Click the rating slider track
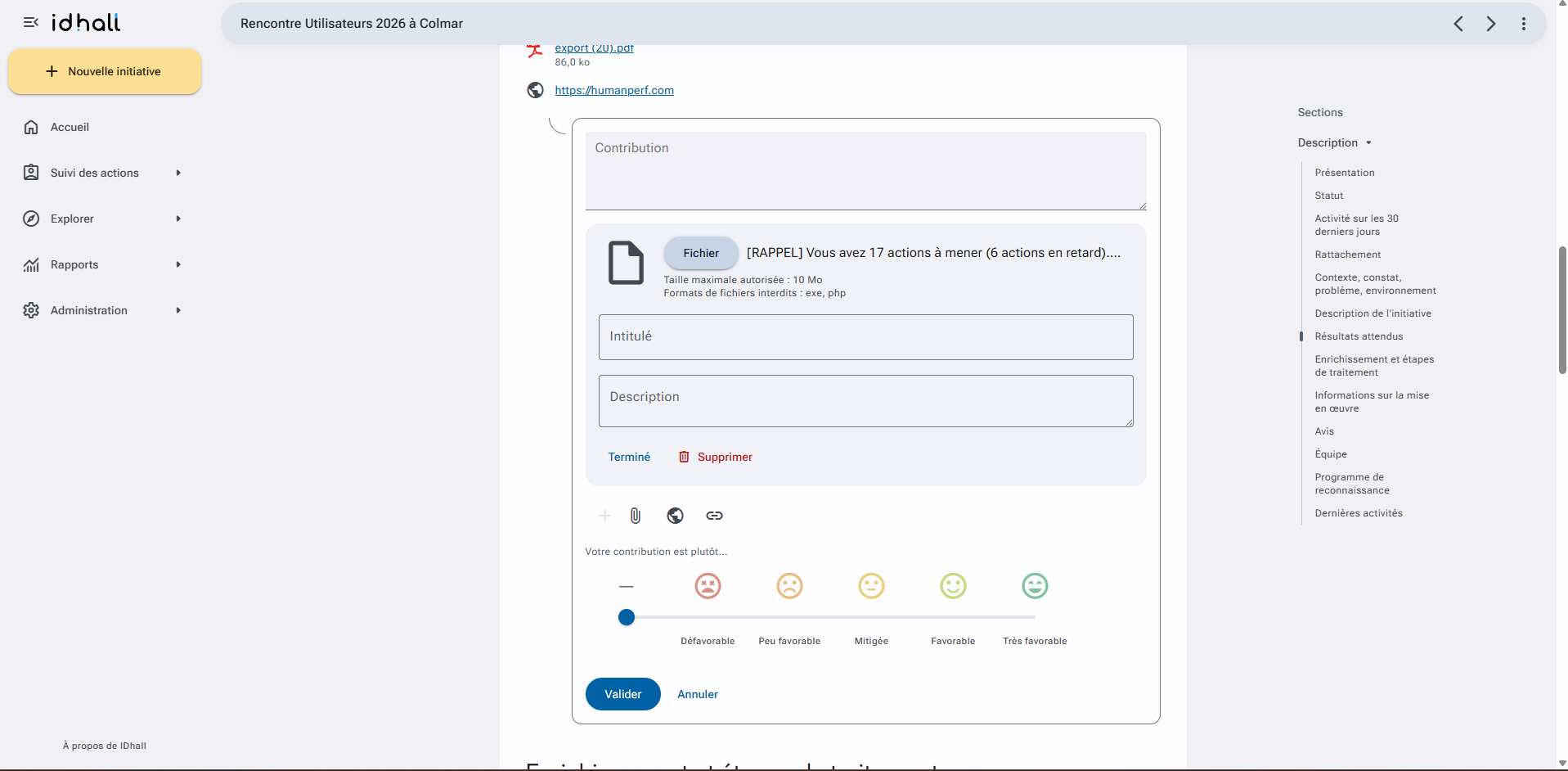This screenshot has height=771, width=1568. point(830,617)
